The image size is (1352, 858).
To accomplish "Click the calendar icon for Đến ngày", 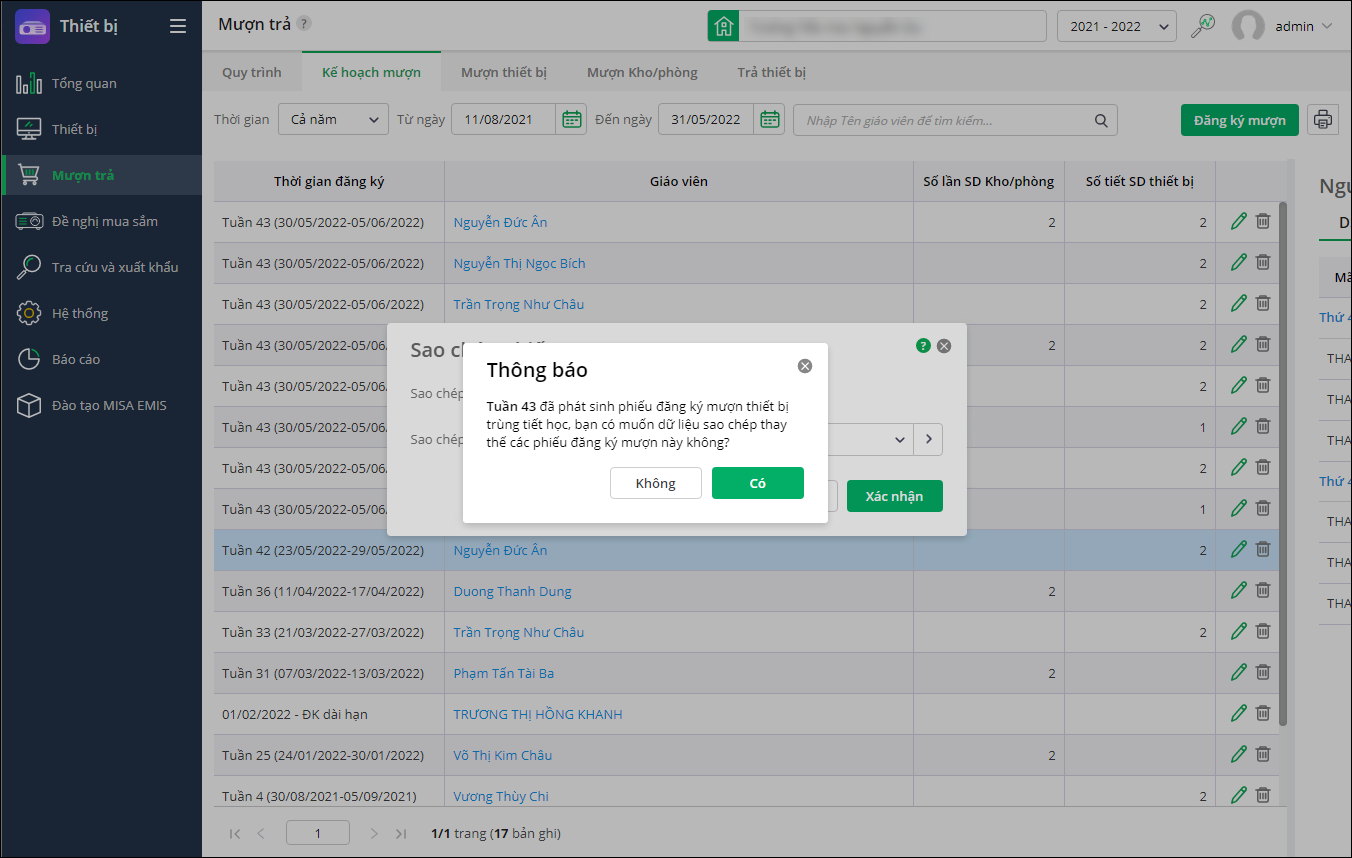I will coord(770,120).
